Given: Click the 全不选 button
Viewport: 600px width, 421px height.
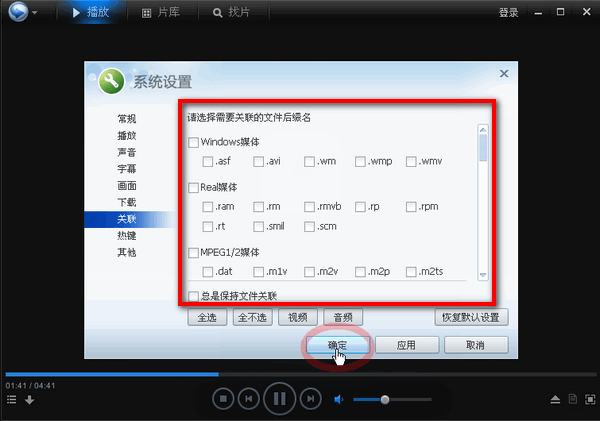Looking at the screenshot, I should click(253, 317).
